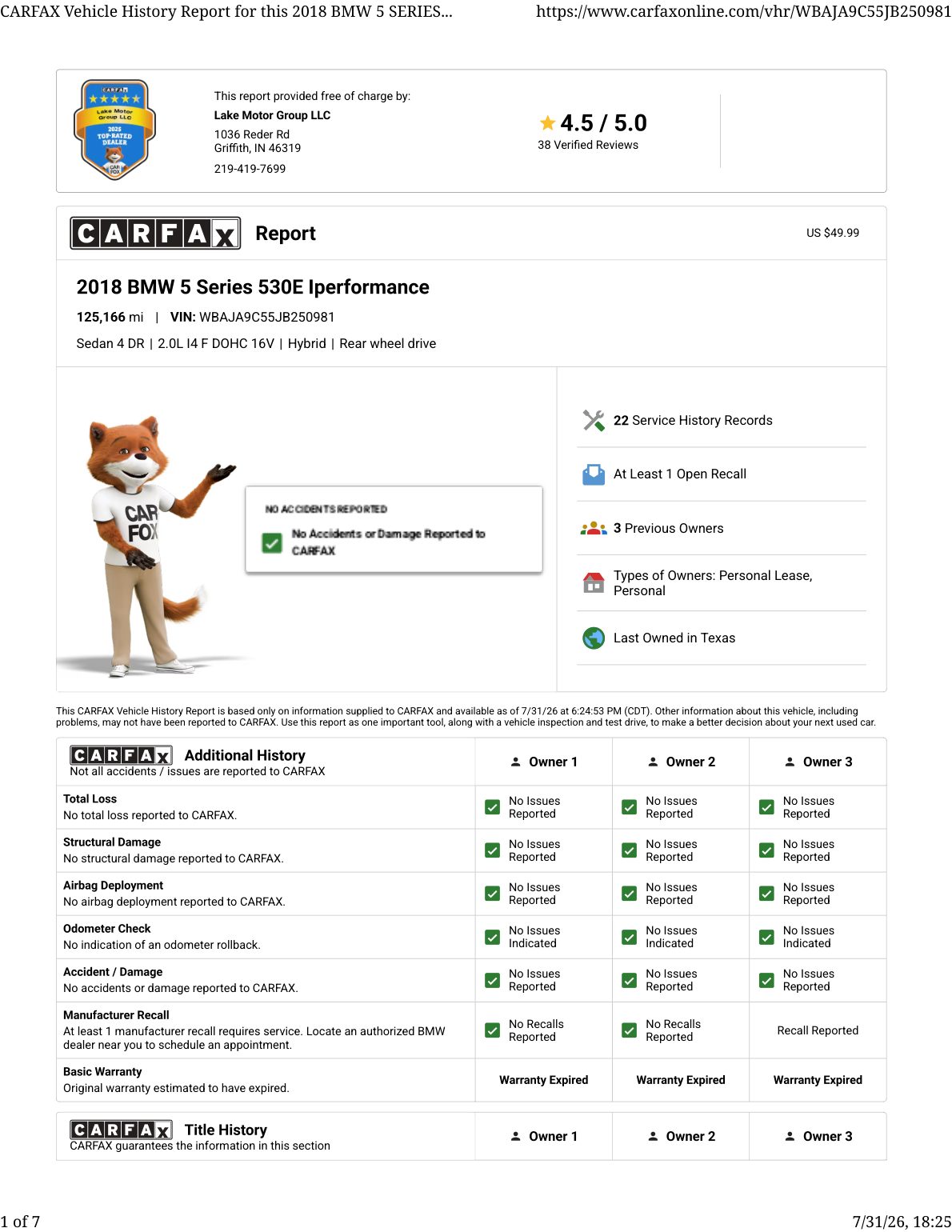Click the CARFAX logo in Title History
The image size is (952, 1232).
click(121, 1130)
